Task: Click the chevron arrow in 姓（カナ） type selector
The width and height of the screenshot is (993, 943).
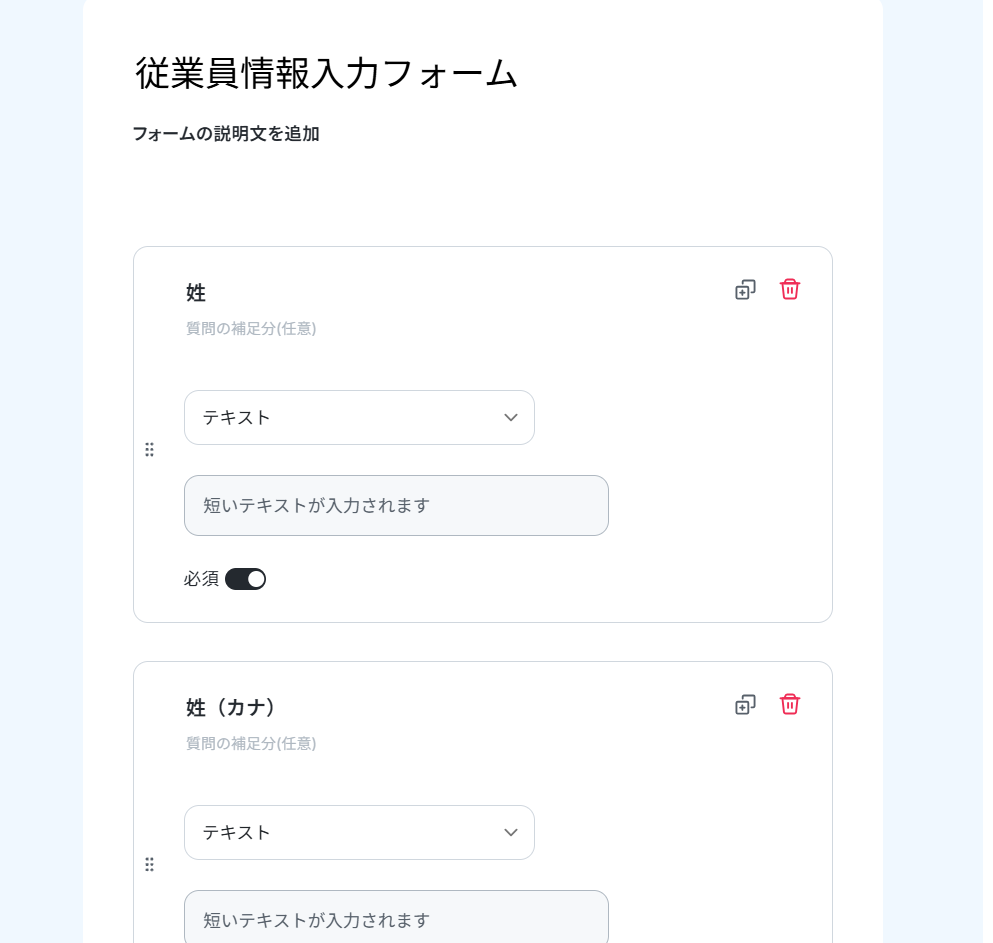Action: 510,832
